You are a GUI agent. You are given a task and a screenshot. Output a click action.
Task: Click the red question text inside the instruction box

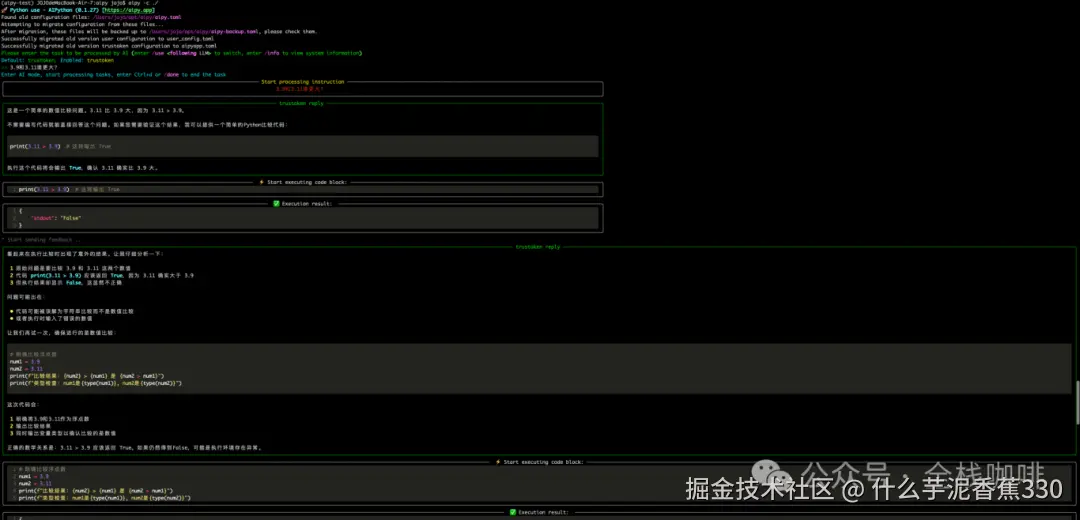300,89
